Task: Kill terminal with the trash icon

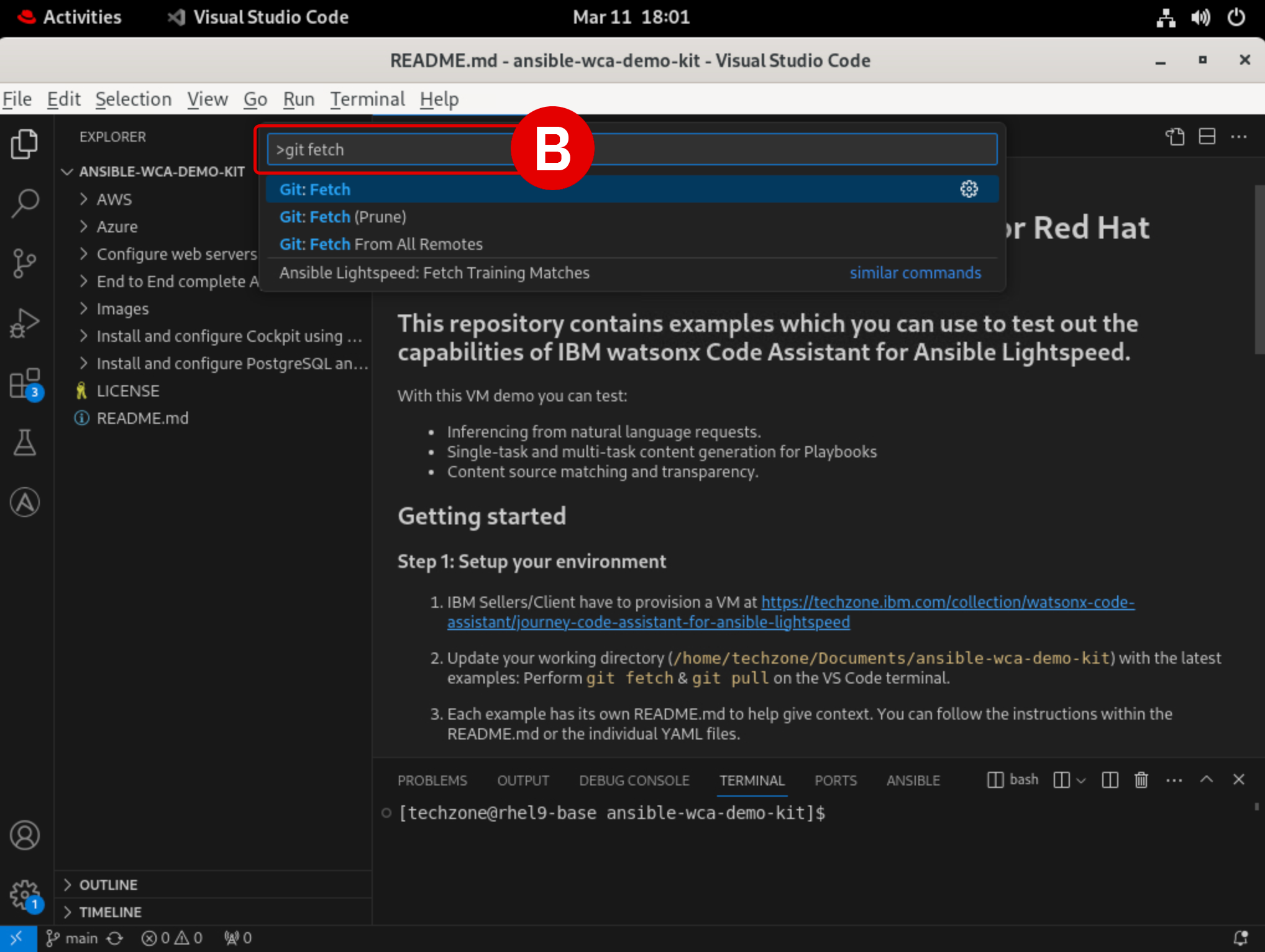Action: point(1141,780)
